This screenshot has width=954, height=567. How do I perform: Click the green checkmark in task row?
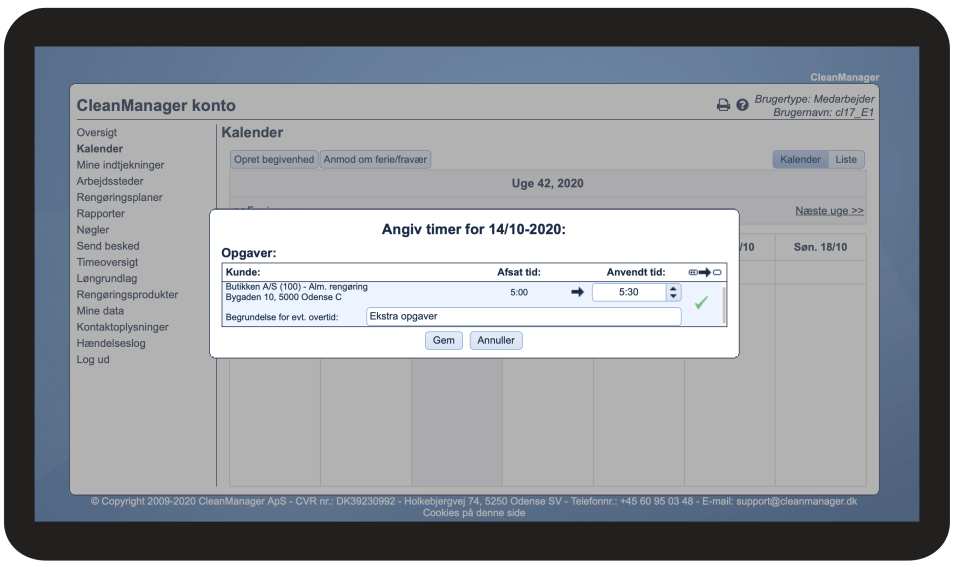tap(701, 303)
